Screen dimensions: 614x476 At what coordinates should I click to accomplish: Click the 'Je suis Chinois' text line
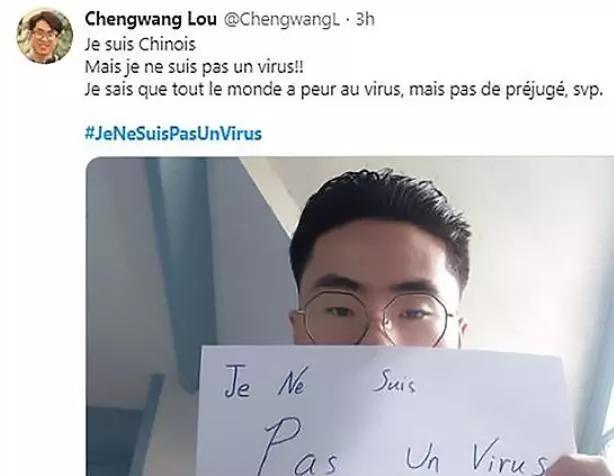(140, 44)
